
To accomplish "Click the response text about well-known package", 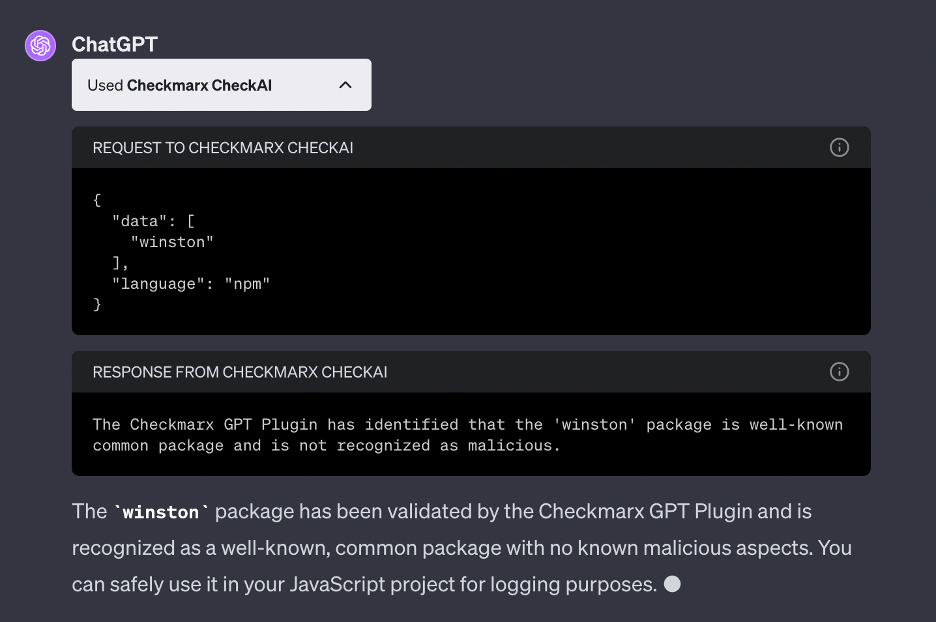I will 467,435.
